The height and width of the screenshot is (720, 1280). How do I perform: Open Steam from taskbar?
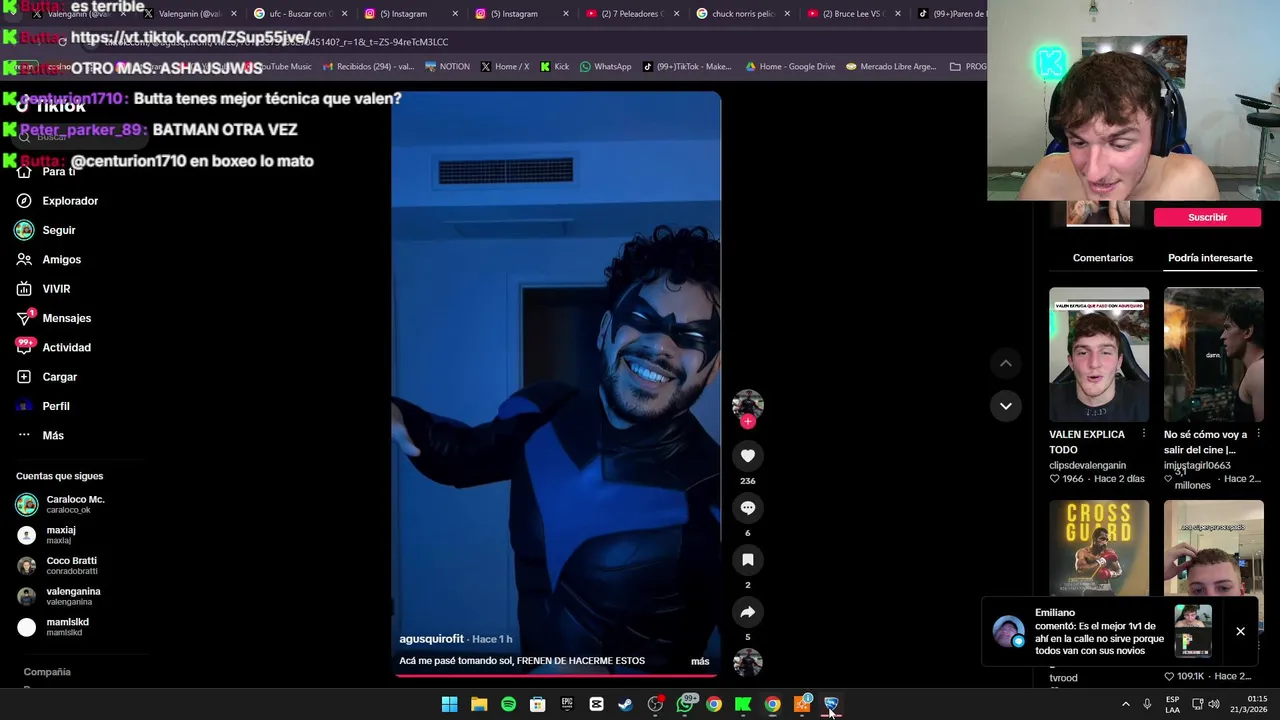pos(625,704)
